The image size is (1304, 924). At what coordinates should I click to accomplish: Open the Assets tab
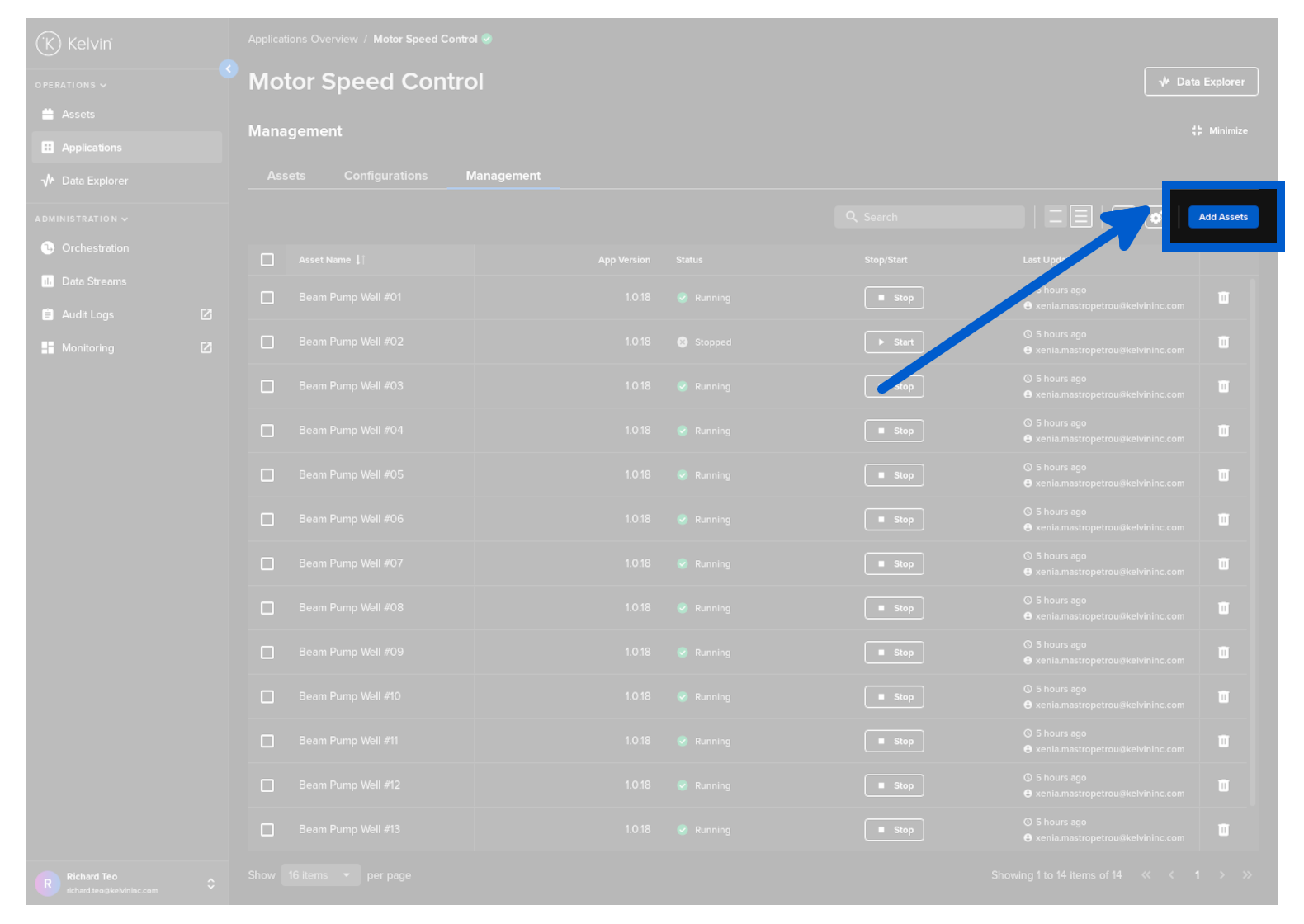click(x=286, y=176)
